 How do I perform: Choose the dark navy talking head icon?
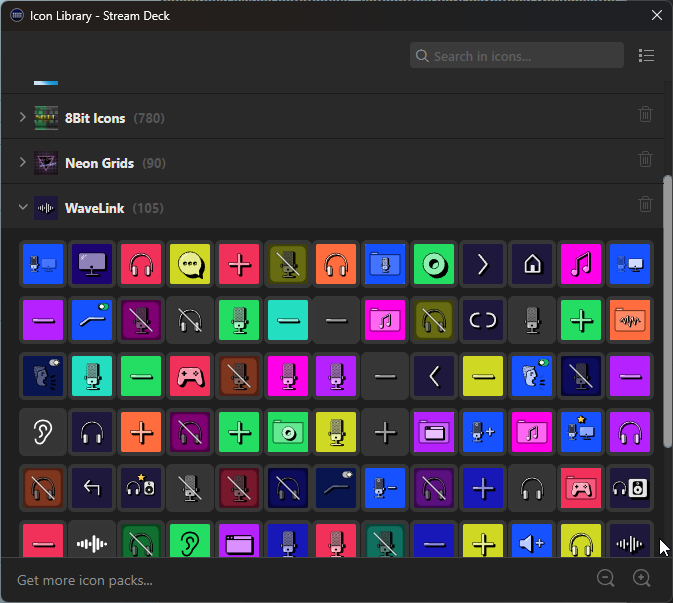tap(43, 376)
